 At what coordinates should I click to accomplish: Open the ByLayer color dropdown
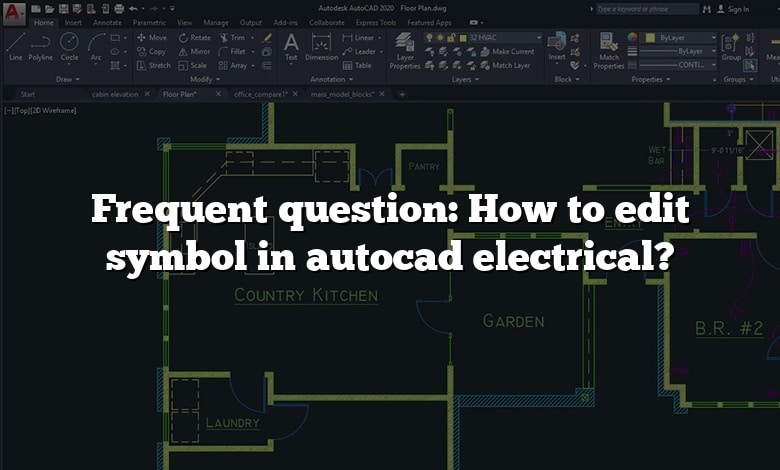point(713,38)
